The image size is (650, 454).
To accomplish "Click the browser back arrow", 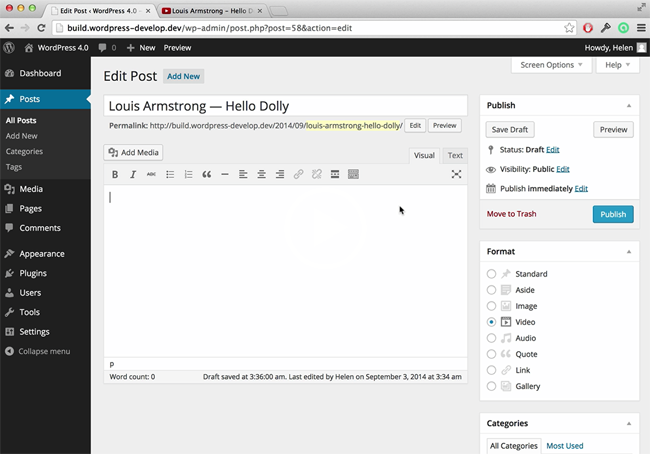I will tap(9, 28).
